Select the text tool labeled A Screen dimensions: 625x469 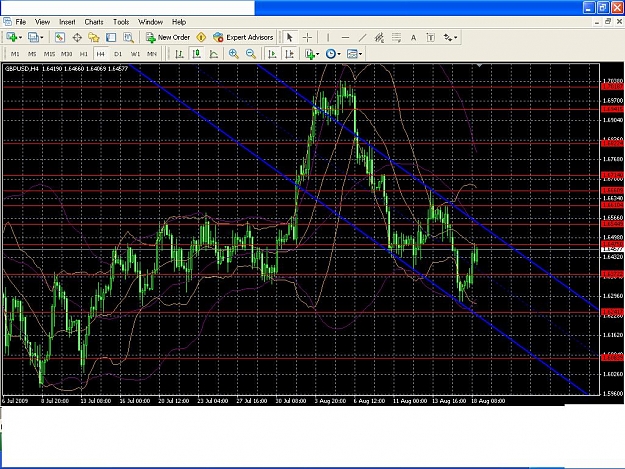413,37
